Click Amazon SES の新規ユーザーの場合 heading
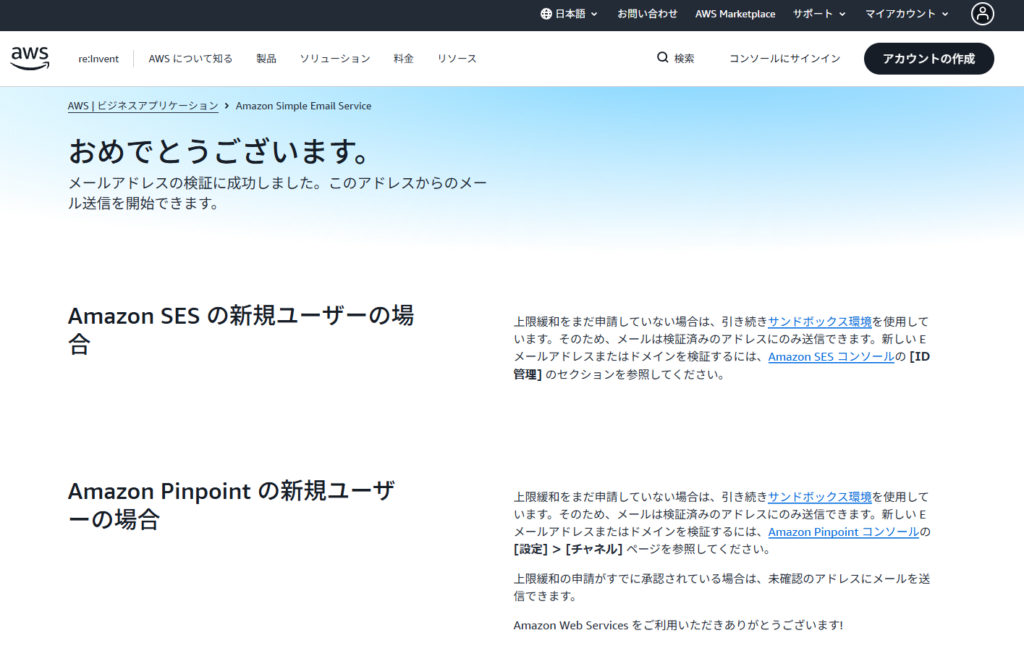The image size is (1024, 646). [x=241, y=330]
